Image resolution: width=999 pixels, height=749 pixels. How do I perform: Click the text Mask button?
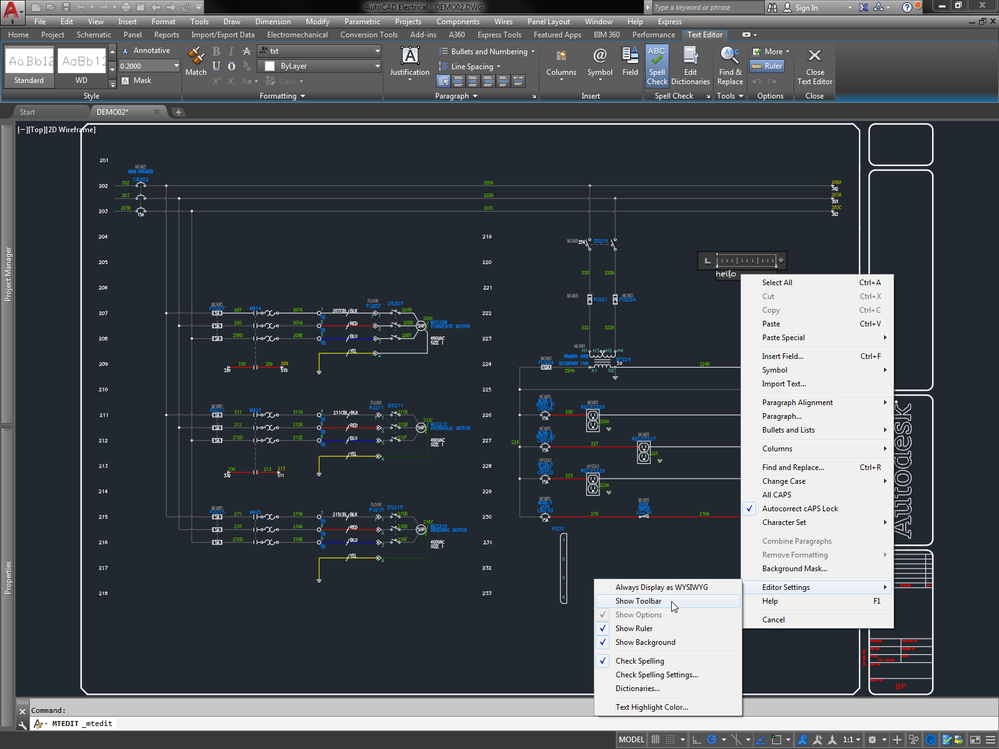136,80
